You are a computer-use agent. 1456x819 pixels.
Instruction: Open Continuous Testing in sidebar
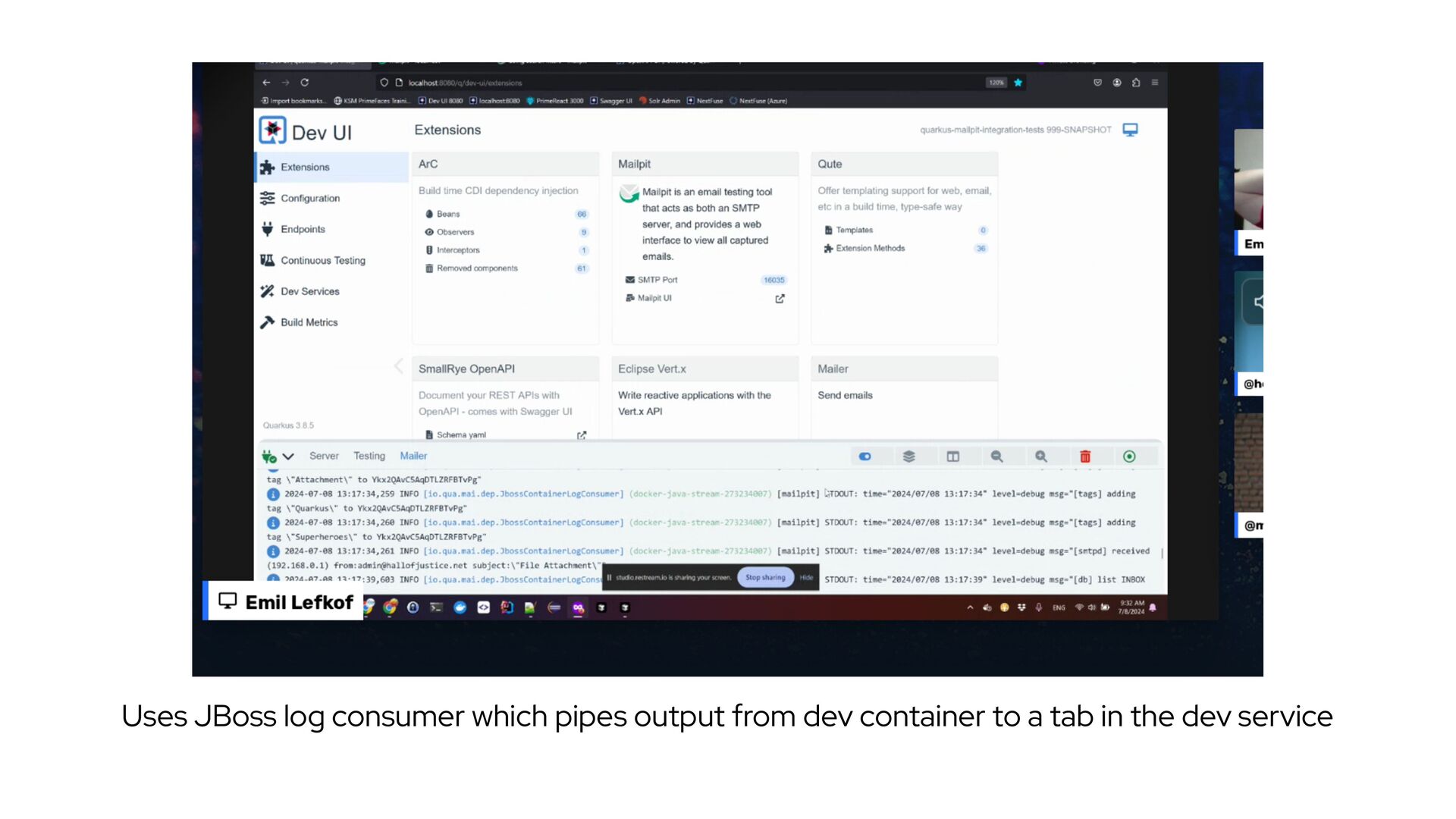(x=331, y=260)
